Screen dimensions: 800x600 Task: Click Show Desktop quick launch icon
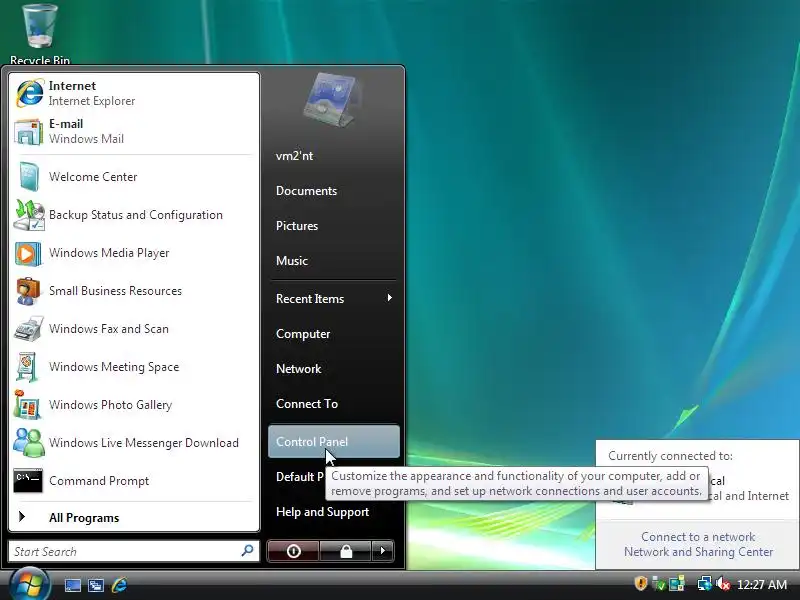(72, 585)
